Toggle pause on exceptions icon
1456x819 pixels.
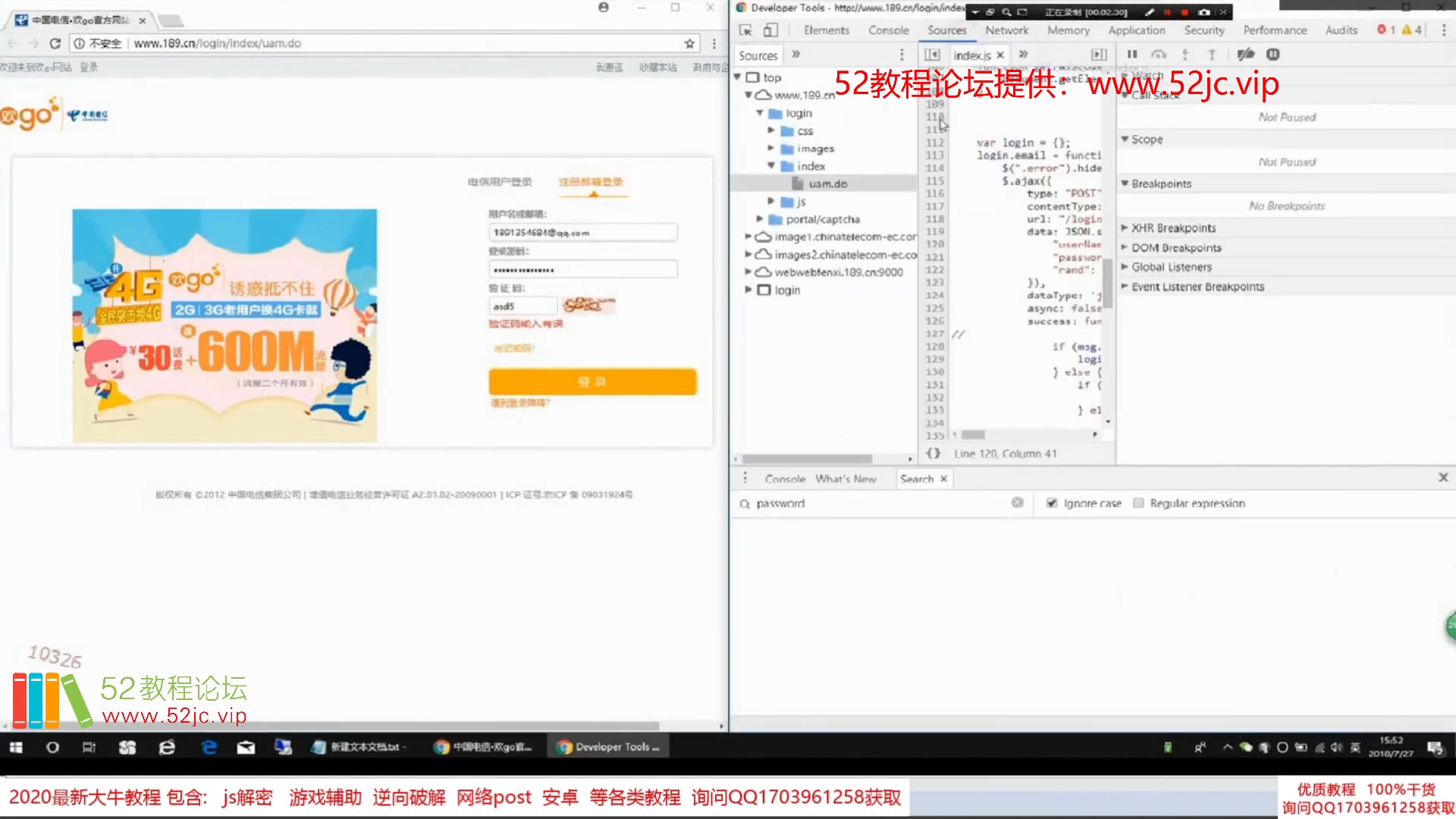1273,55
